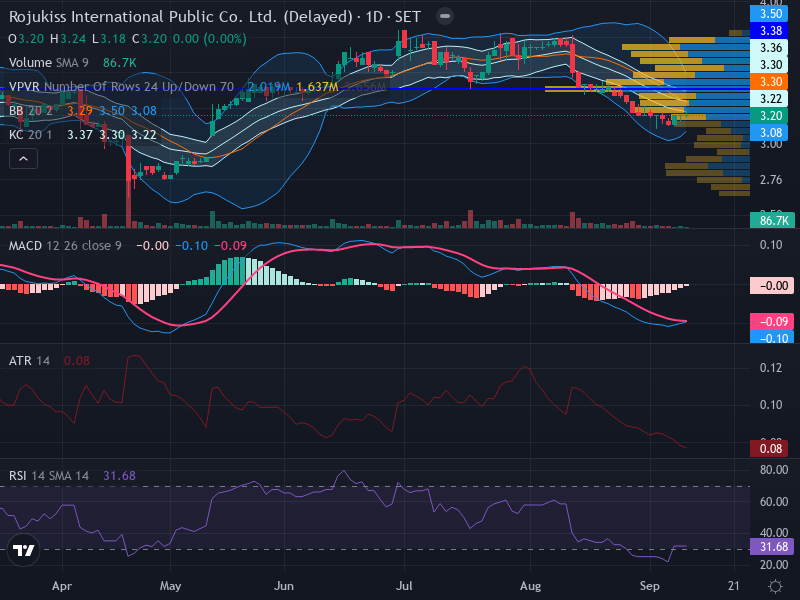Select the Volume SMA 9 indicator label
This screenshot has width=800, height=600.
48,63
